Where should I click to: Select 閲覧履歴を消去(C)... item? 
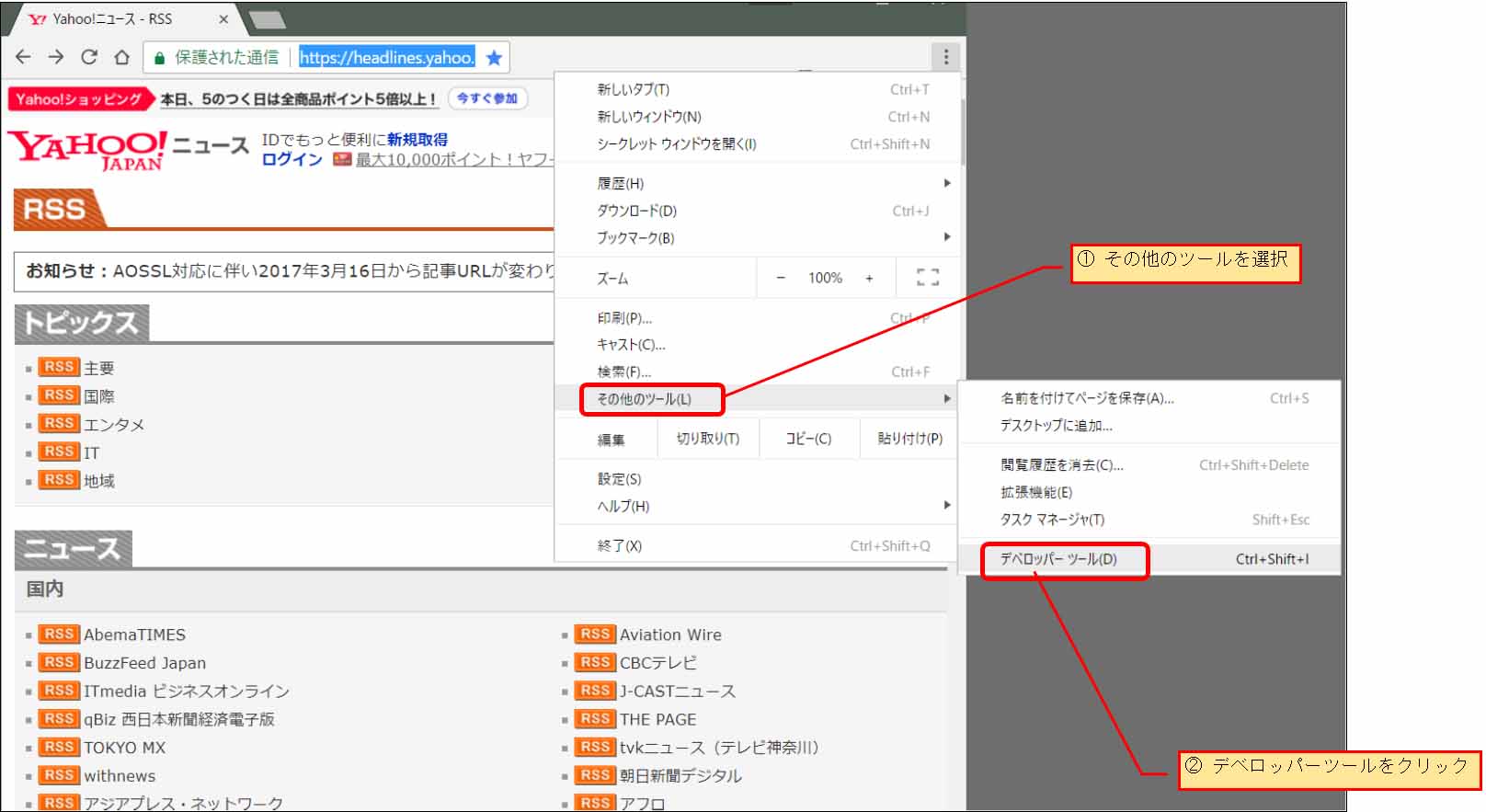(1149, 465)
